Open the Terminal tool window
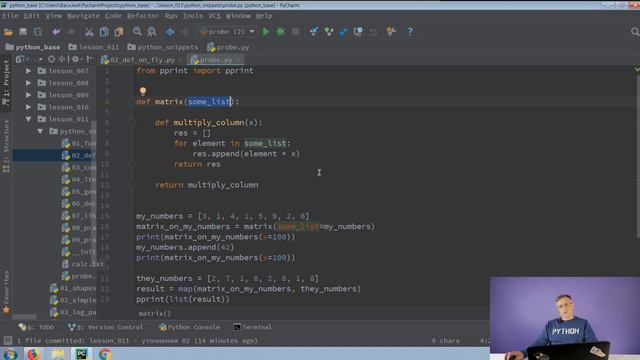The width and height of the screenshot is (640, 360). click(x=252, y=327)
